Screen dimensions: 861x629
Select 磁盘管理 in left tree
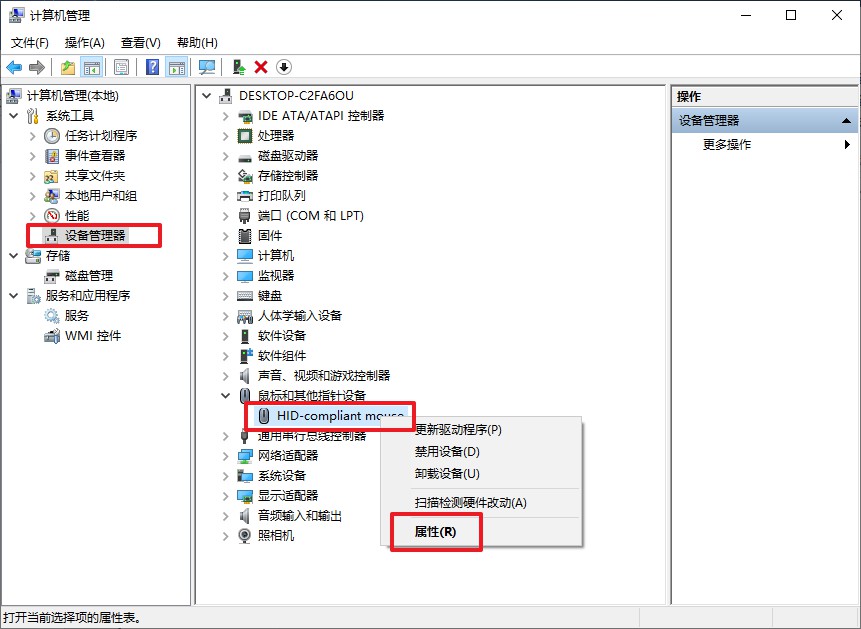[89, 276]
